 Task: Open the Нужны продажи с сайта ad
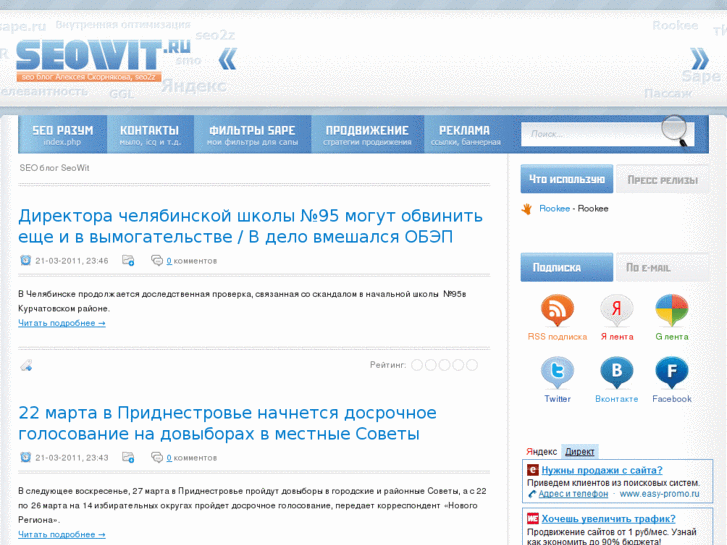click(x=602, y=470)
